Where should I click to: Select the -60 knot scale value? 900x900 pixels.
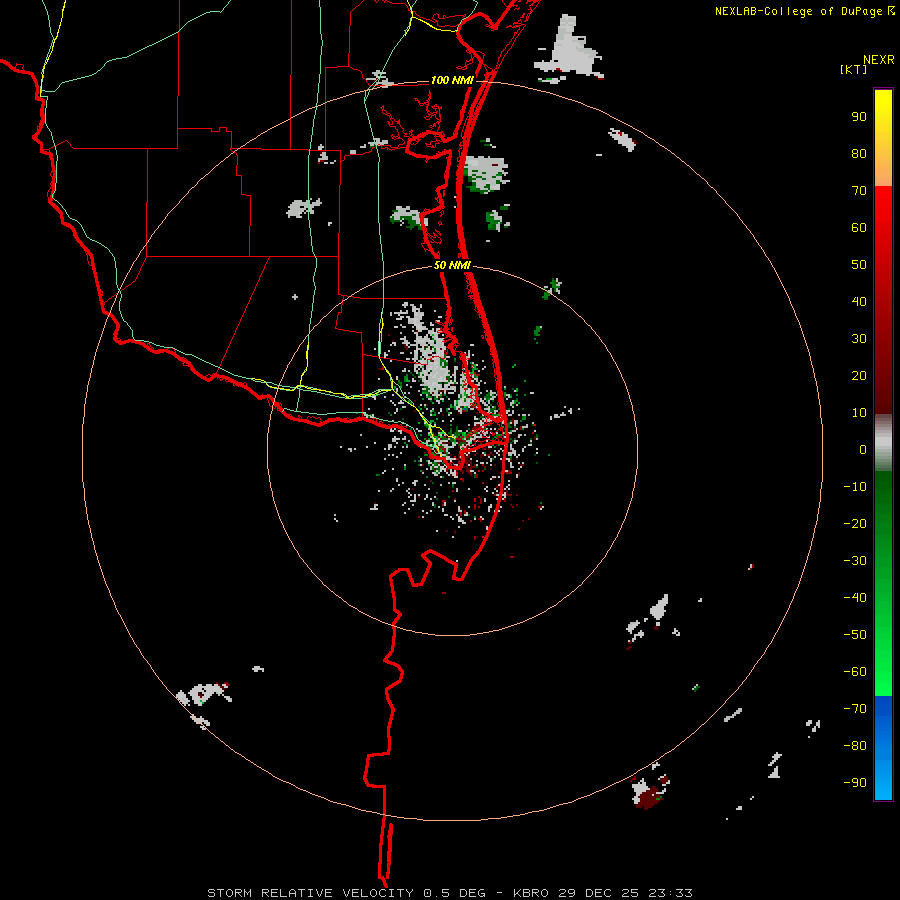pyautogui.click(x=855, y=672)
